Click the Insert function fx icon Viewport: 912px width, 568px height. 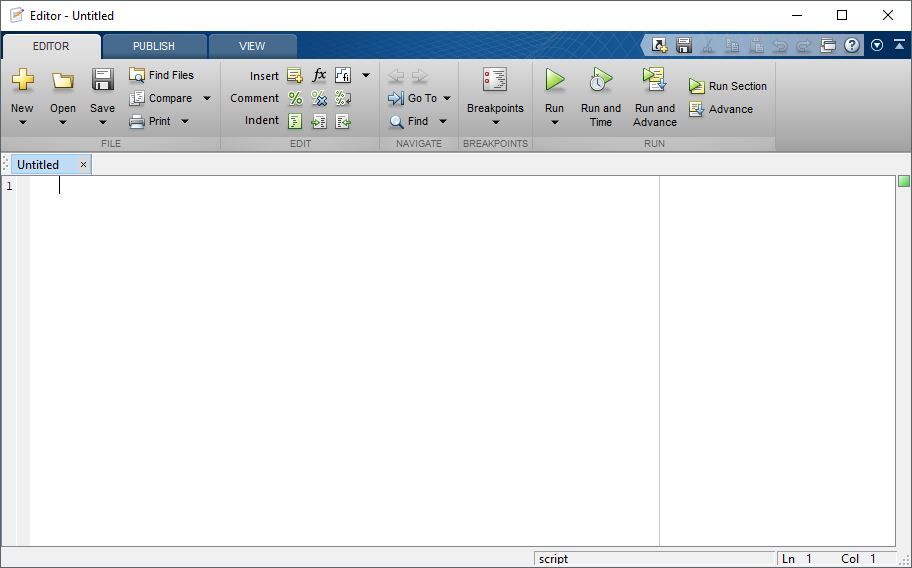coord(319,75)
